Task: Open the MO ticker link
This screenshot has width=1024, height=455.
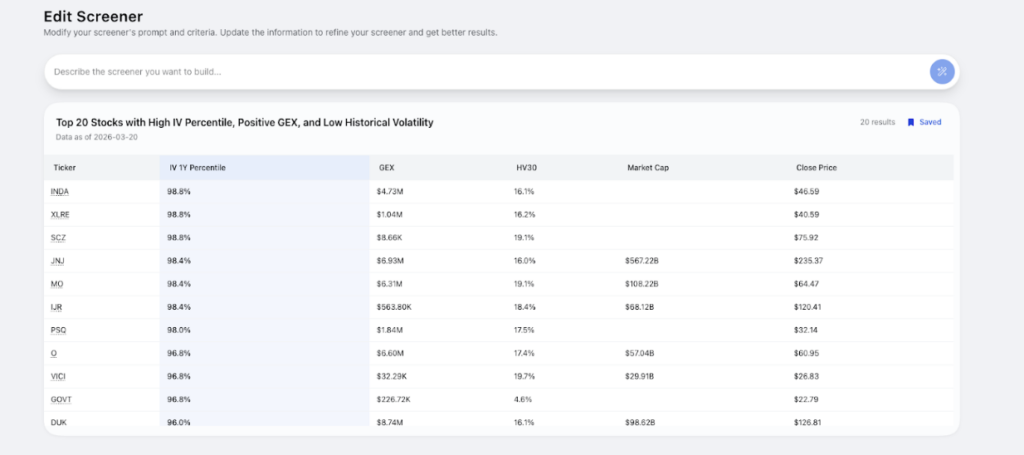Action: click(57, 284)
